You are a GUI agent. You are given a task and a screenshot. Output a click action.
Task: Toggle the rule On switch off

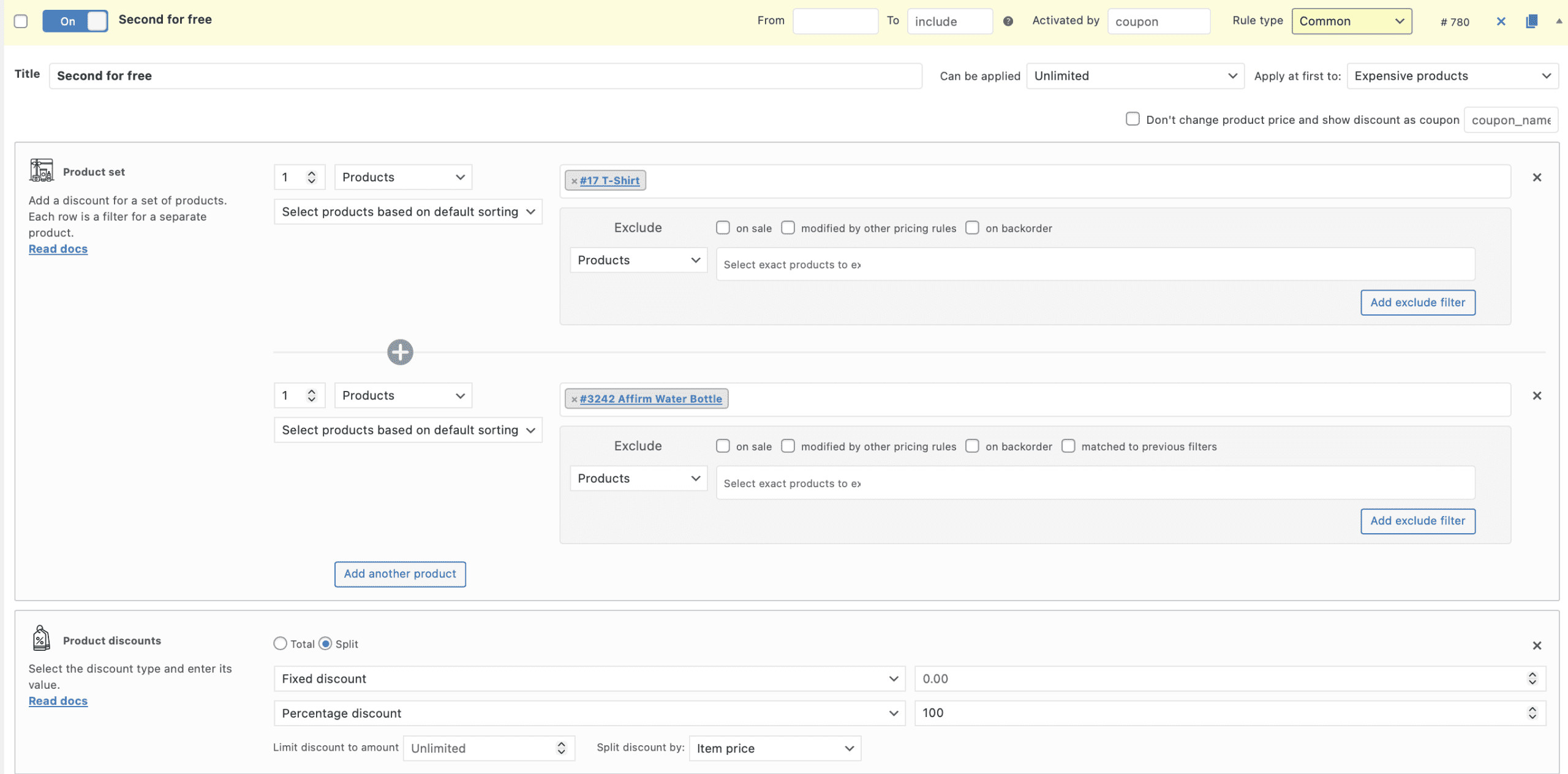75,21
